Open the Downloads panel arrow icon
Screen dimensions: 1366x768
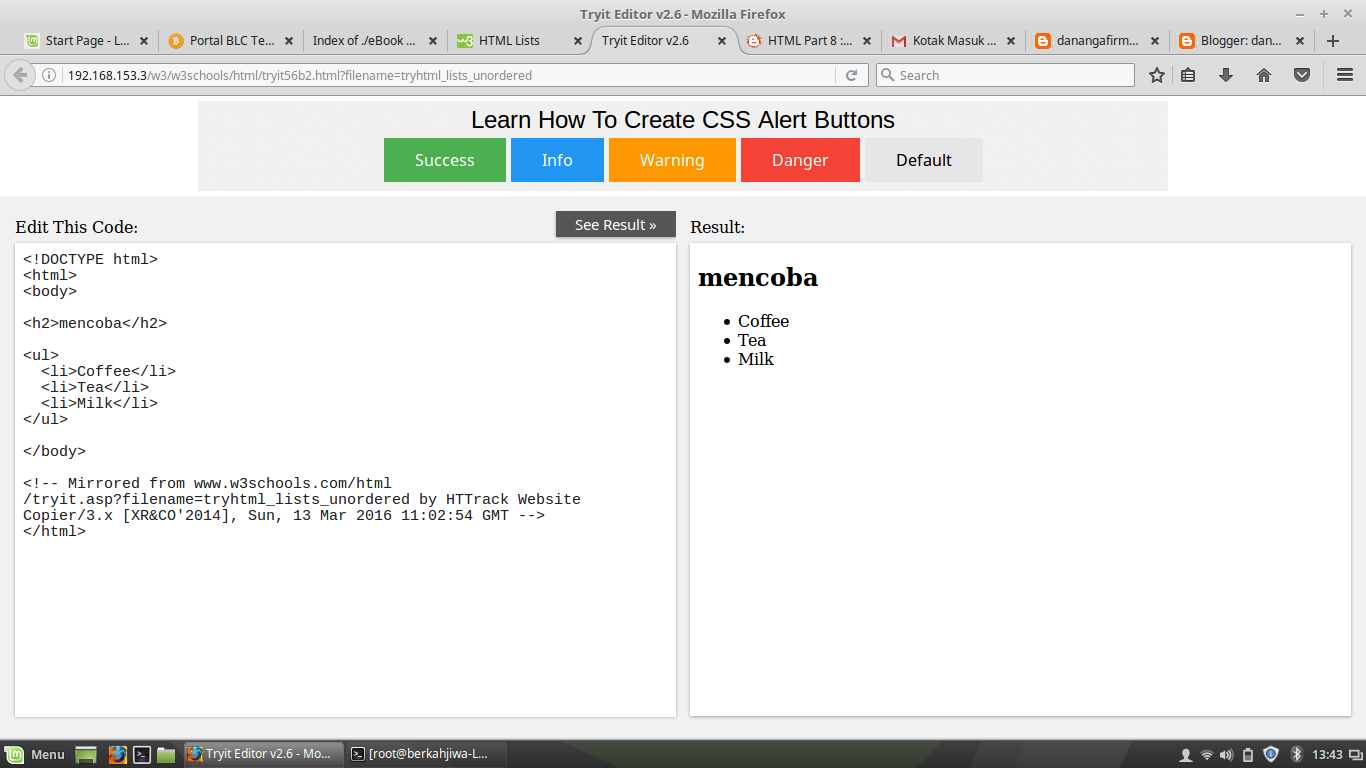tap(1226, 74)
